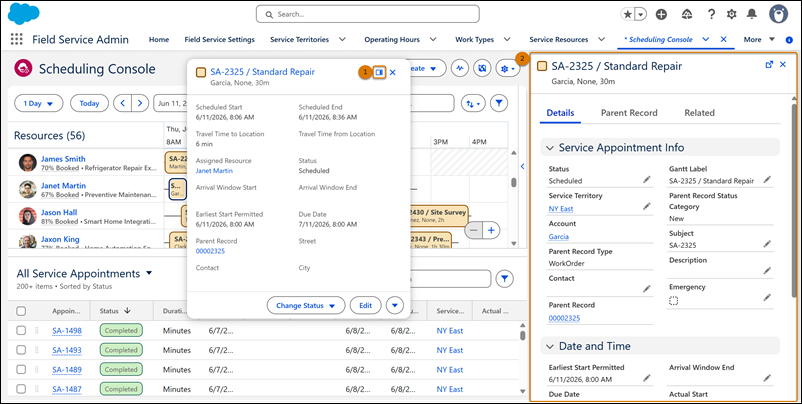Check the SA-1493 row checkbox

coord(21,350)
